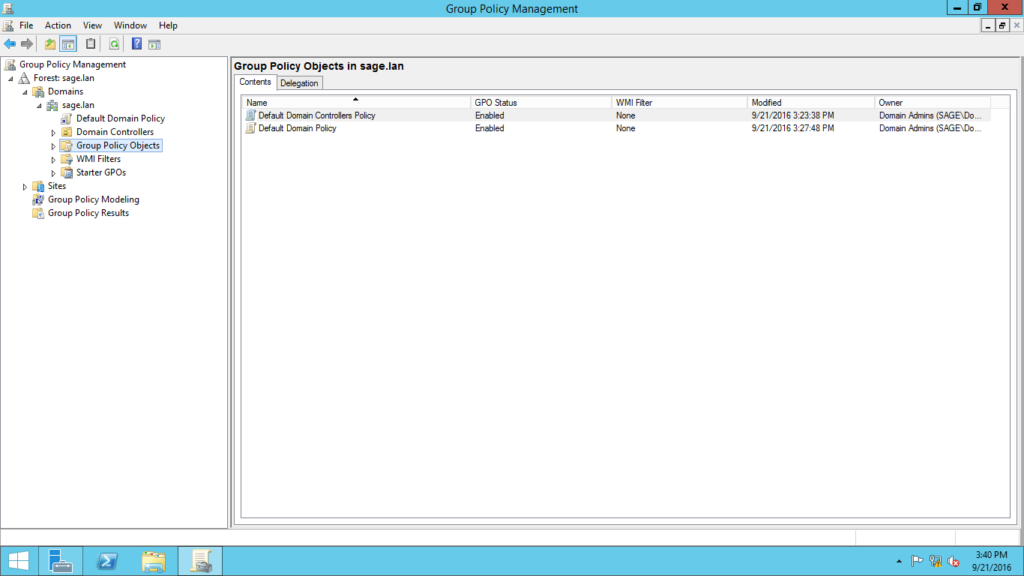Select the Default Domain Controllers Policy row
1024x576 pixels.
[x=316, y=115]
